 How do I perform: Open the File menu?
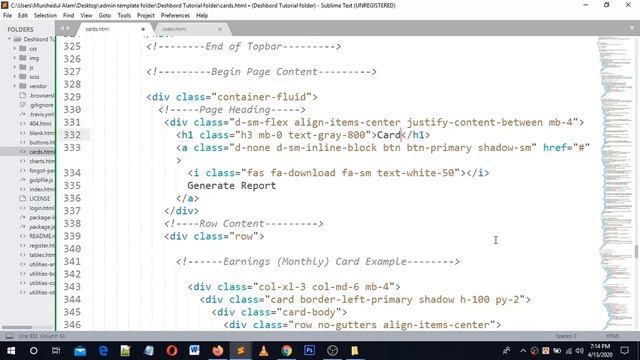click(x=7, y=16)
